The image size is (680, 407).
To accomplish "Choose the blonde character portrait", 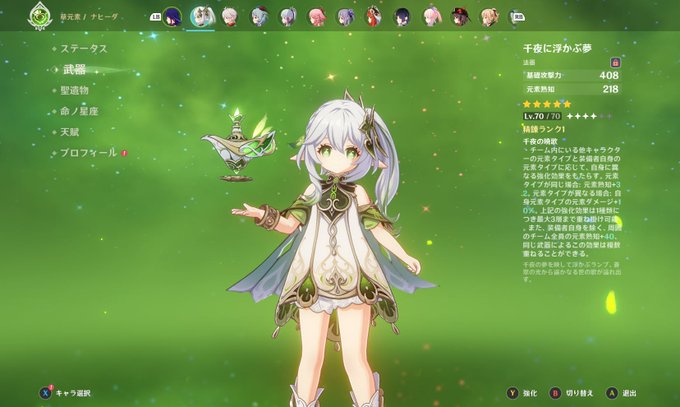I will [489, 17].
